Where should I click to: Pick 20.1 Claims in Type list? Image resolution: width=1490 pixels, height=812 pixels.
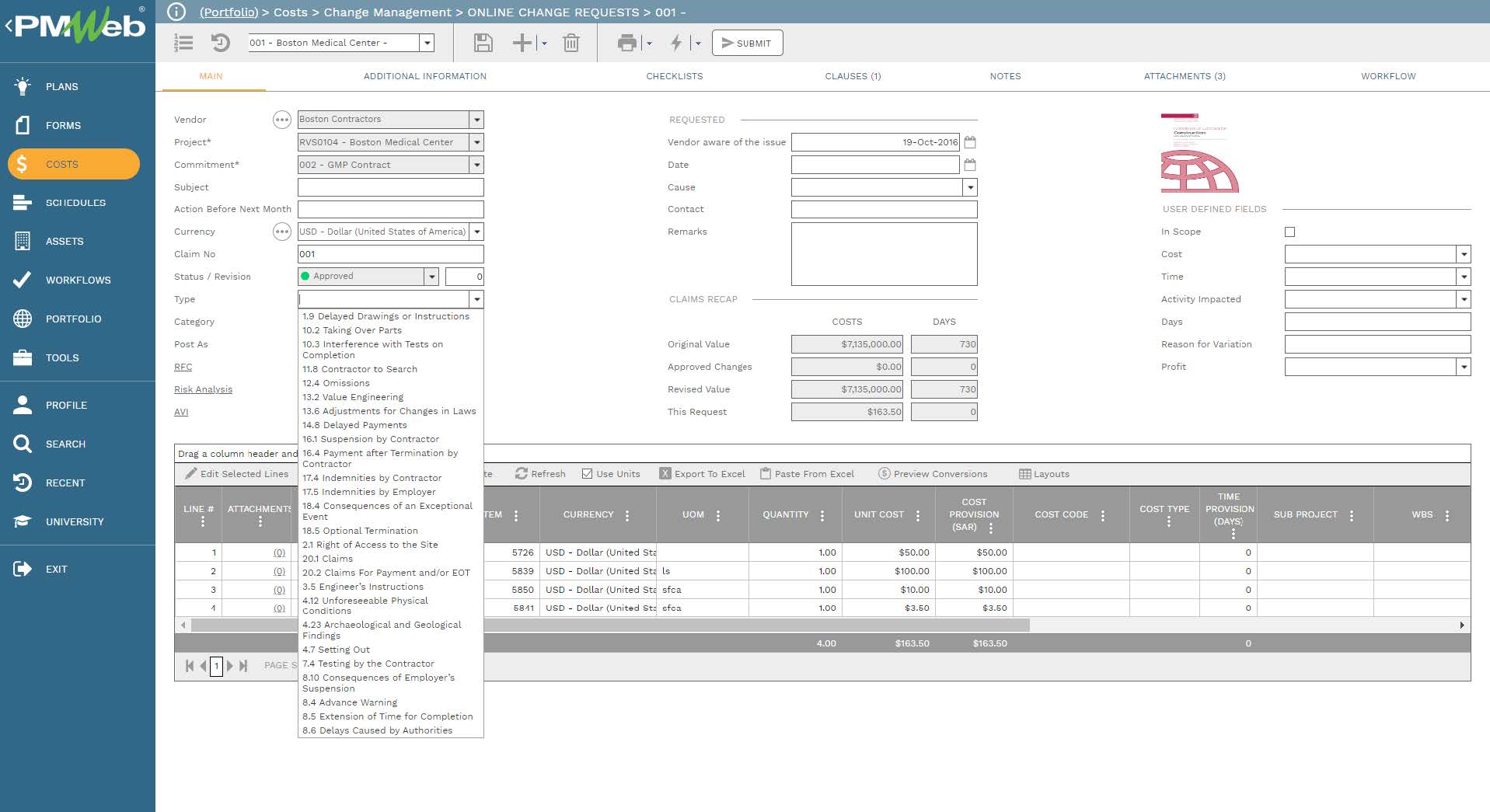(x=391, y=559)
